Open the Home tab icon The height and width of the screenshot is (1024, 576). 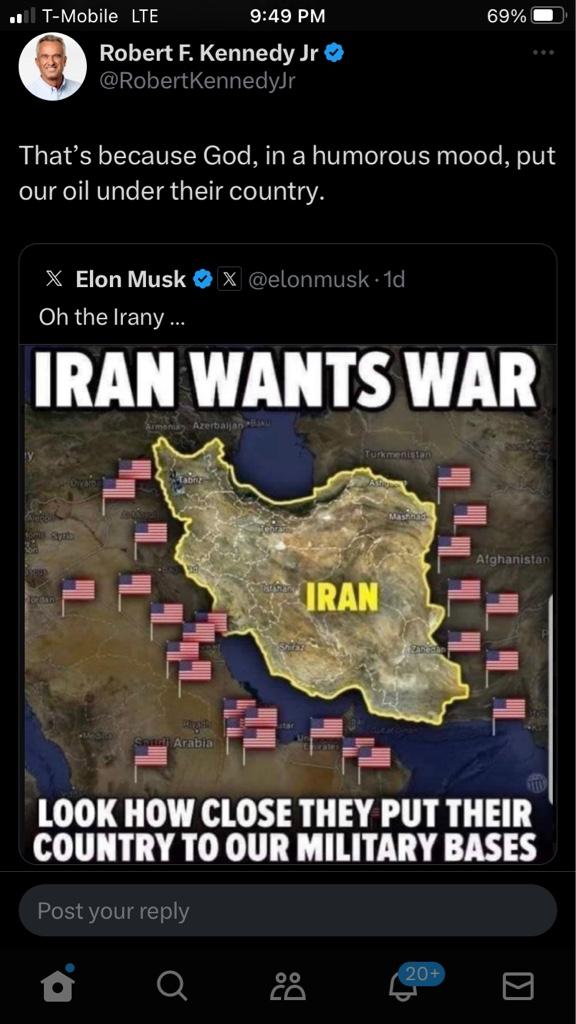pos(58,984)
